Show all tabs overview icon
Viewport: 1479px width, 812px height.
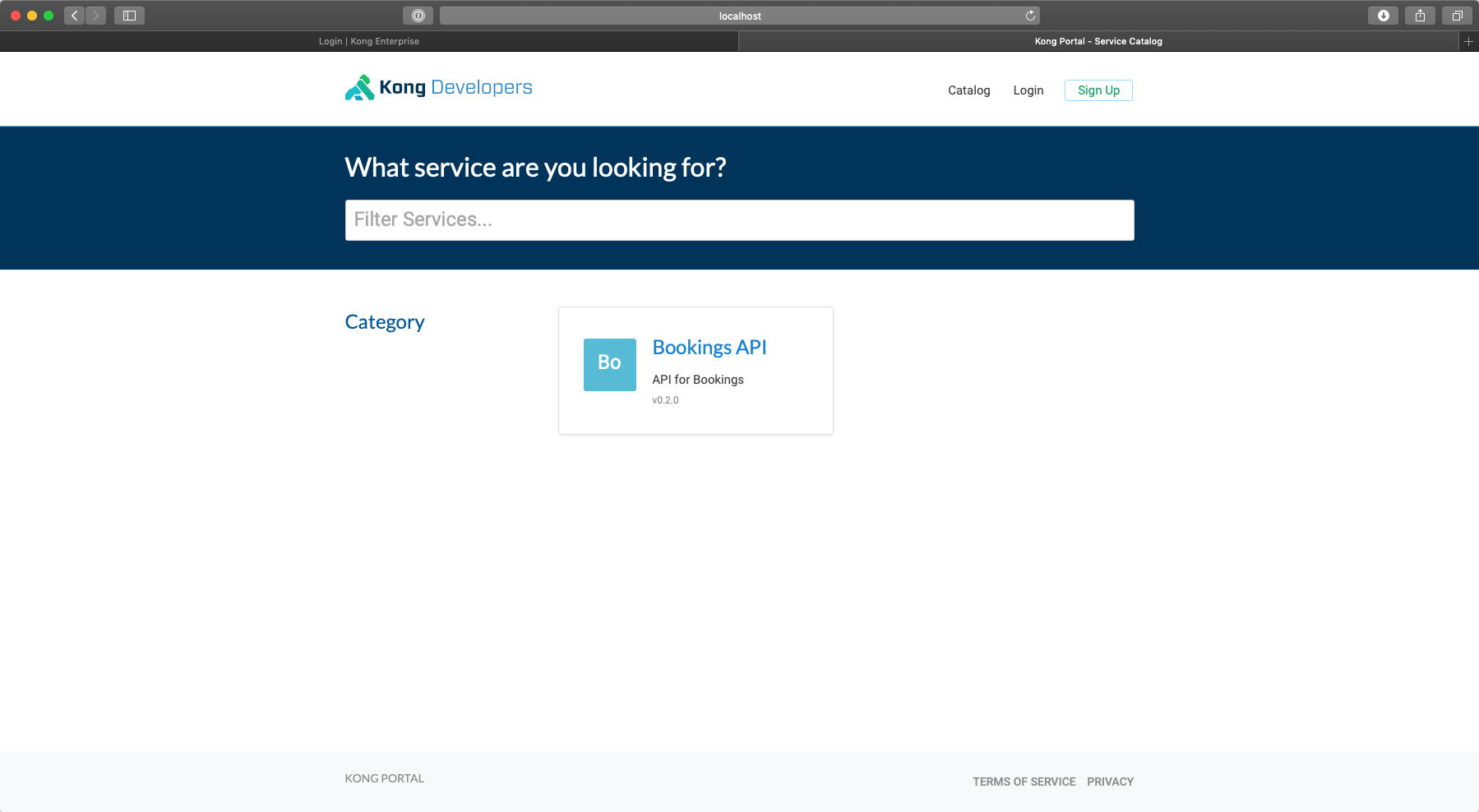coord(1457,16)
